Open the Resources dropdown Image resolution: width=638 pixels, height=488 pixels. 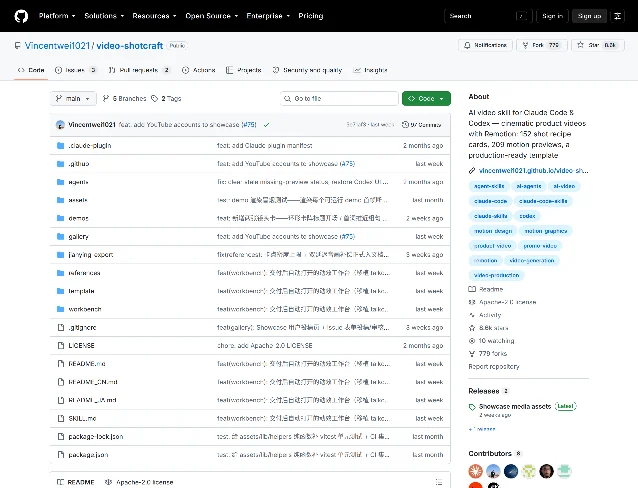coord(154,16)
